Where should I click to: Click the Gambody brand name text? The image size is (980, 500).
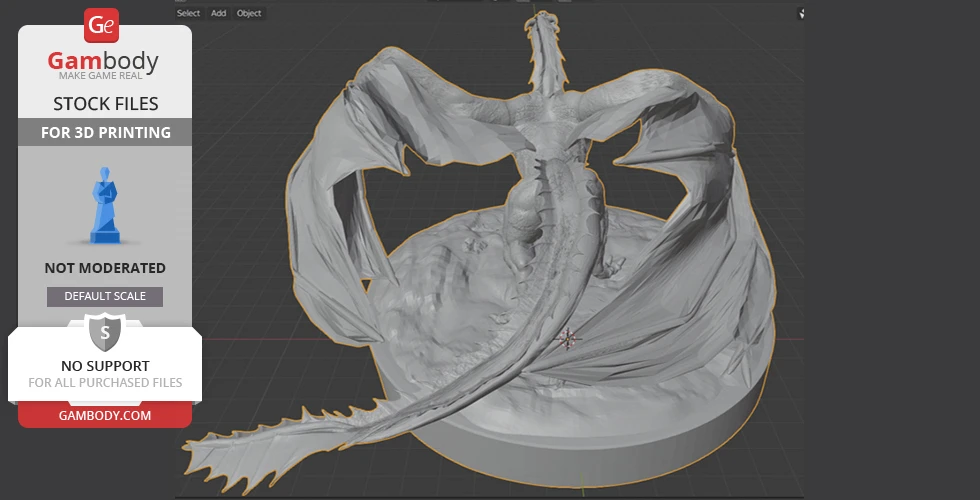[103, 62]
